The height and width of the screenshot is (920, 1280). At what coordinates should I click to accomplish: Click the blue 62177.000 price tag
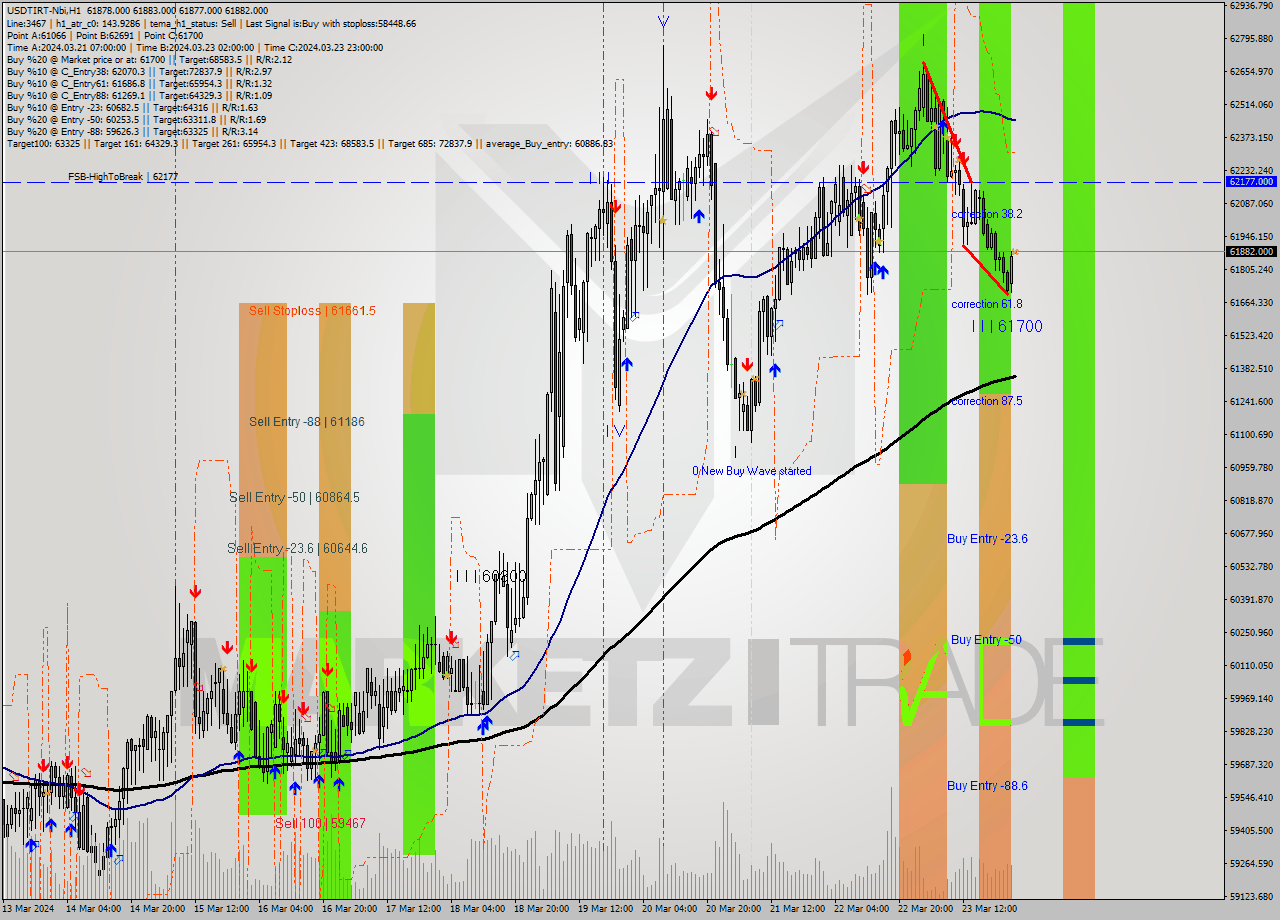[1251, 182]
